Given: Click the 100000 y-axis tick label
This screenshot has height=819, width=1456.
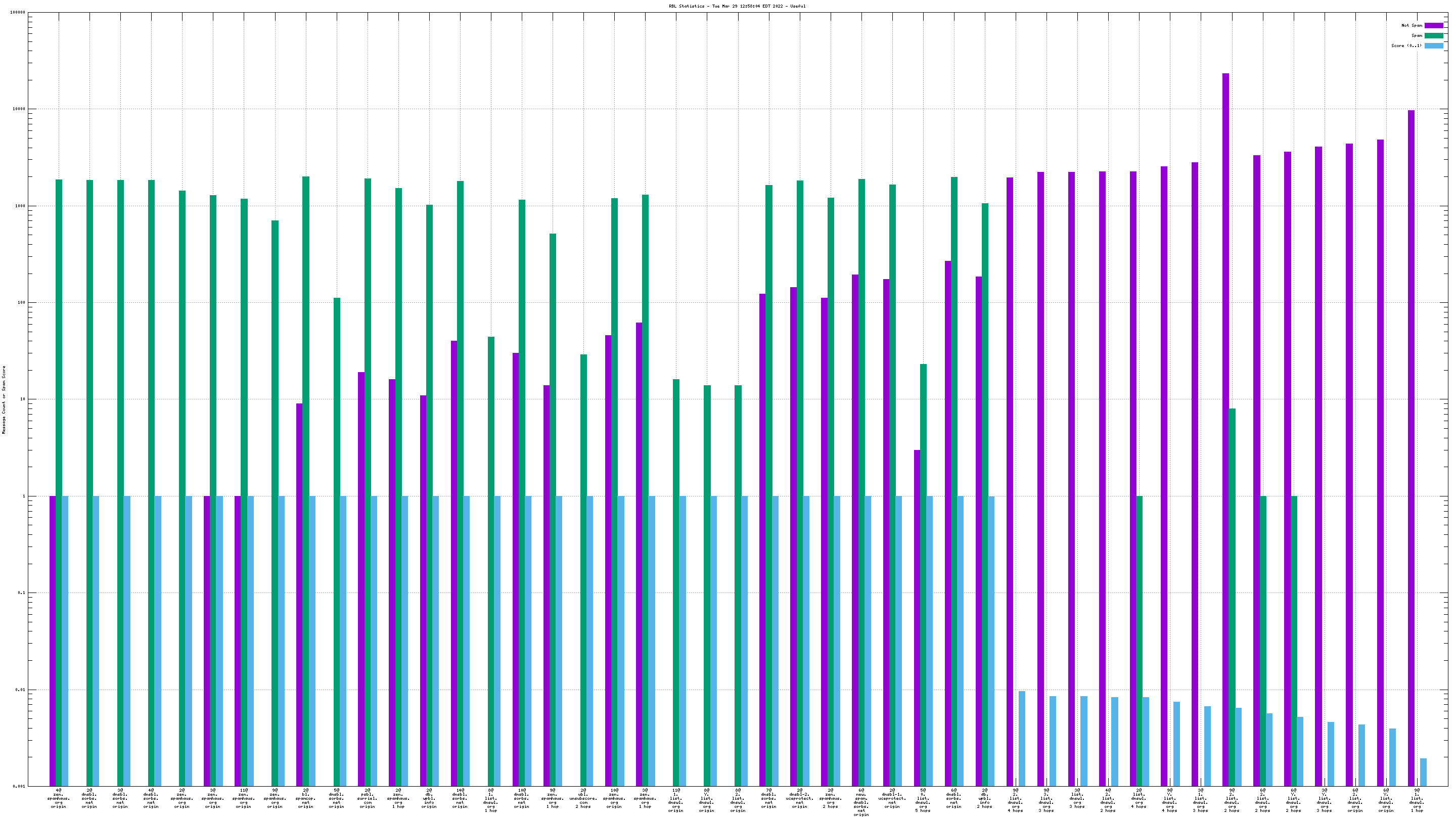Looking at the screenshot, I should (x=18, y=13).
